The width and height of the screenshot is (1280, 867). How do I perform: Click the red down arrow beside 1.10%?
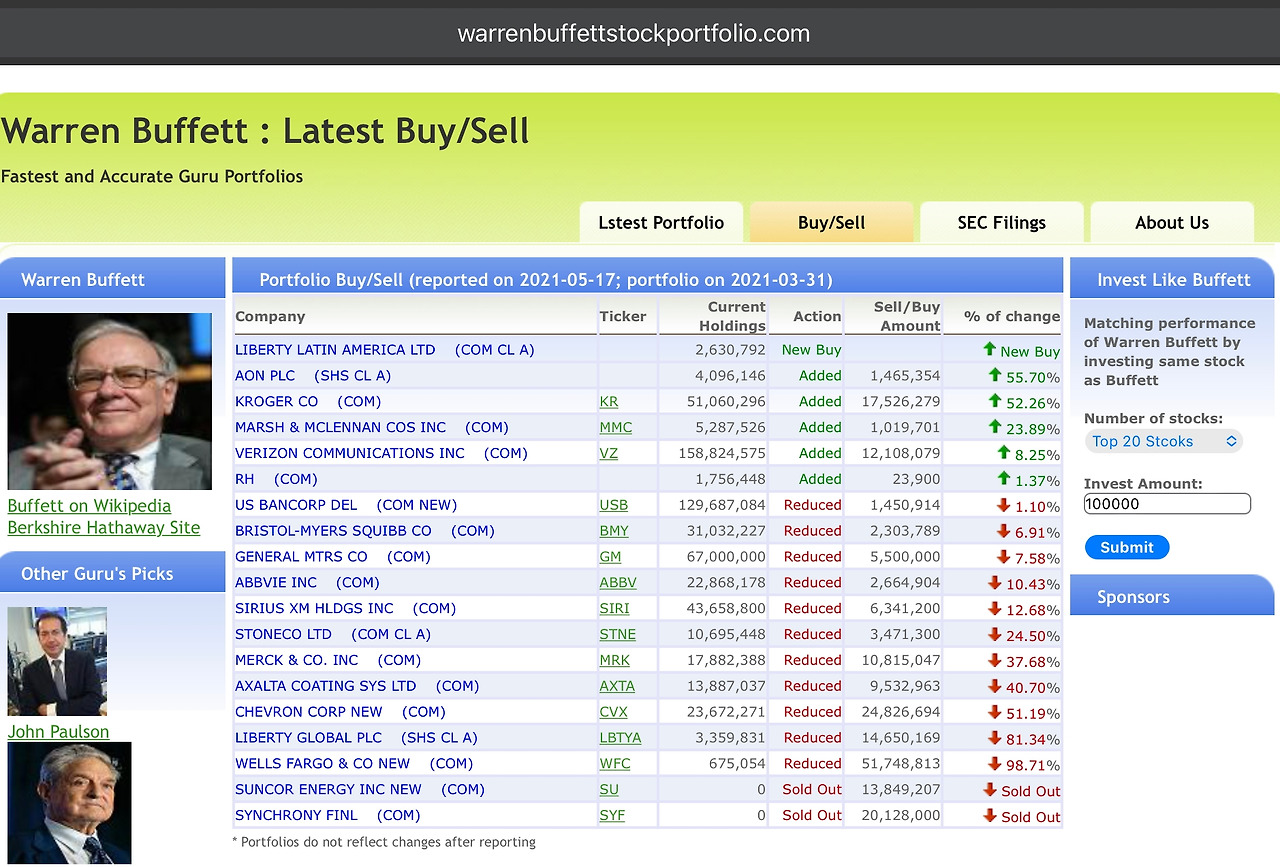coord(1003,505)
